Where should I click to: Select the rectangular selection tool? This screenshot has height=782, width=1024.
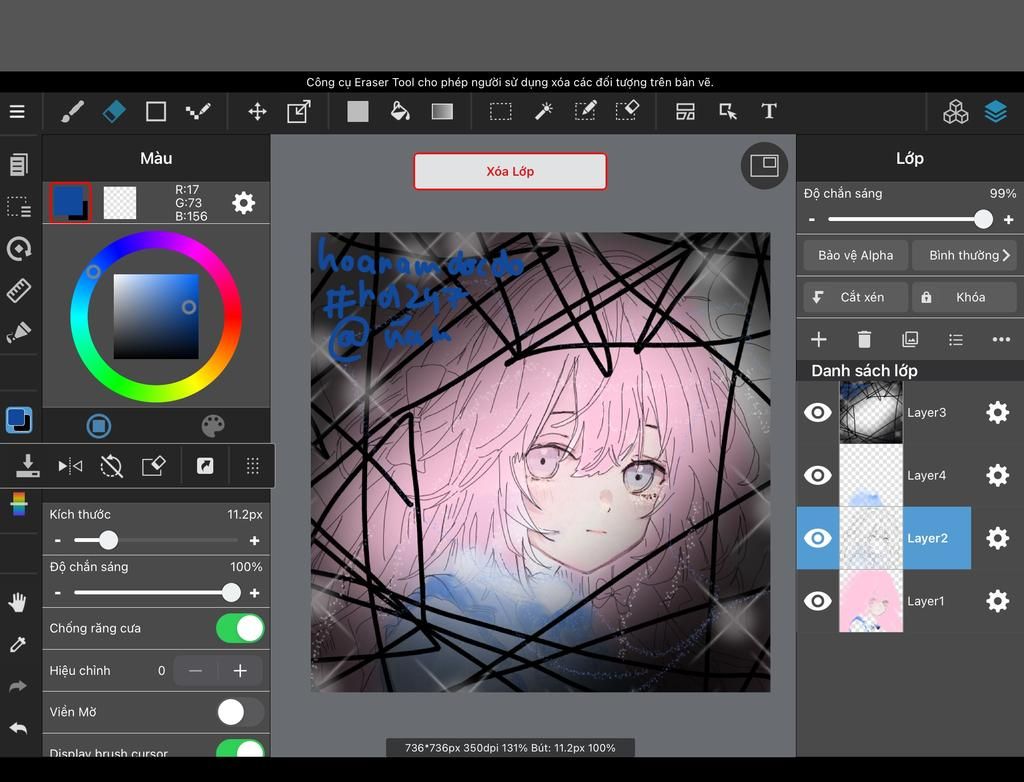(501, 112)
